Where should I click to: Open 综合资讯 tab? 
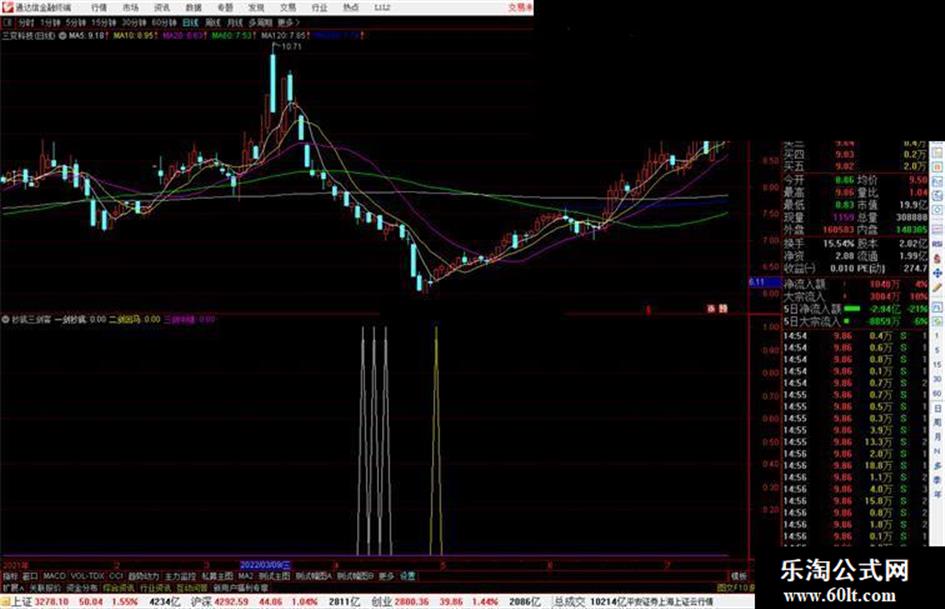(119, 587)
